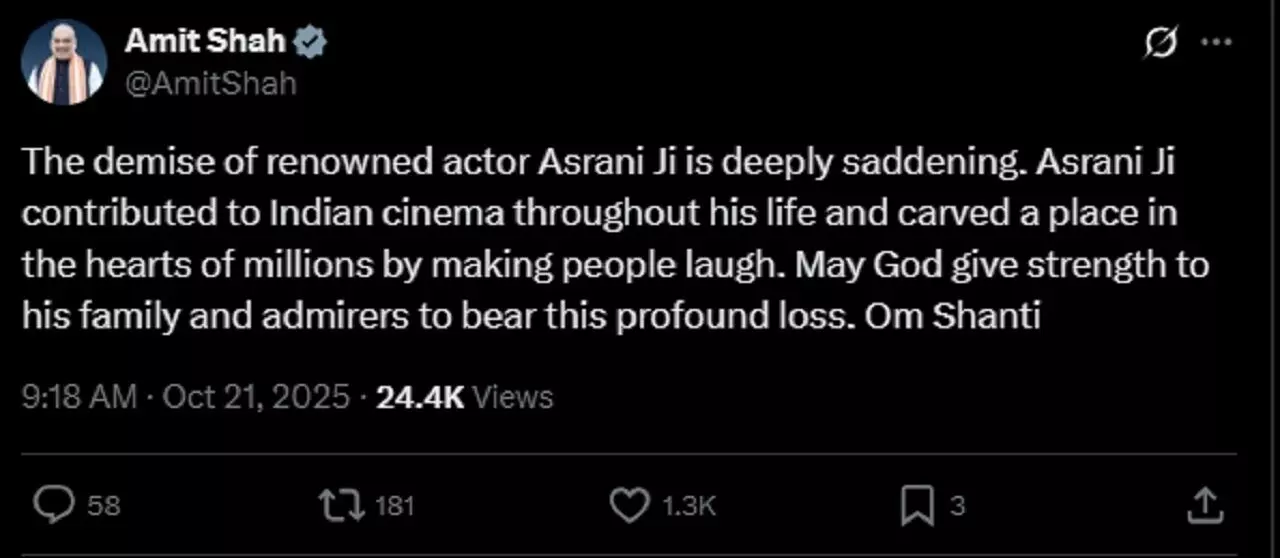Click the bookmark count of 3
The width and height of the screenshot is (1280, 558).
click(957, 506)
